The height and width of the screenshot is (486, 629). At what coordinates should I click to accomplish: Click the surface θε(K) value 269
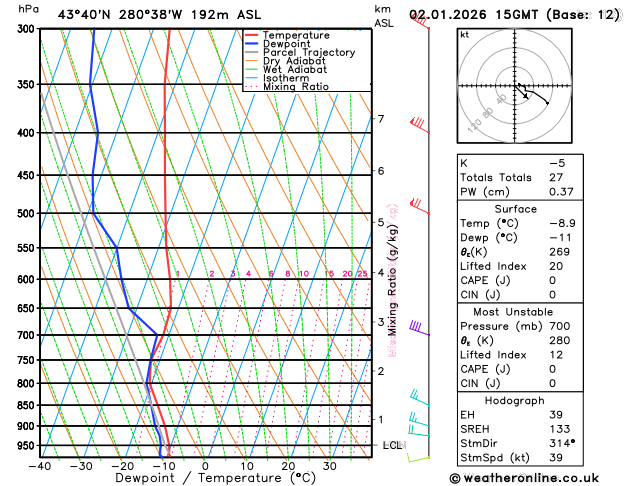tap(560, 252)
